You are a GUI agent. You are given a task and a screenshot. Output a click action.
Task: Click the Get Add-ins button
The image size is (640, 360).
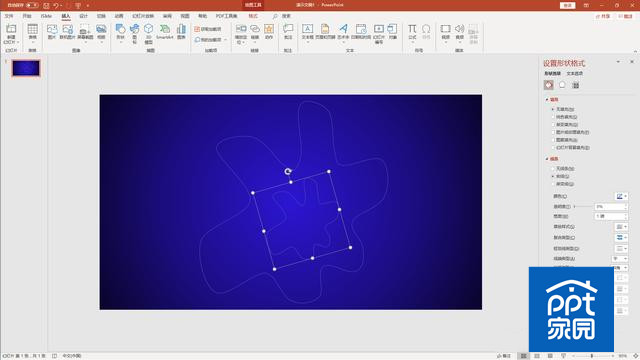click(x=208, y=29)
